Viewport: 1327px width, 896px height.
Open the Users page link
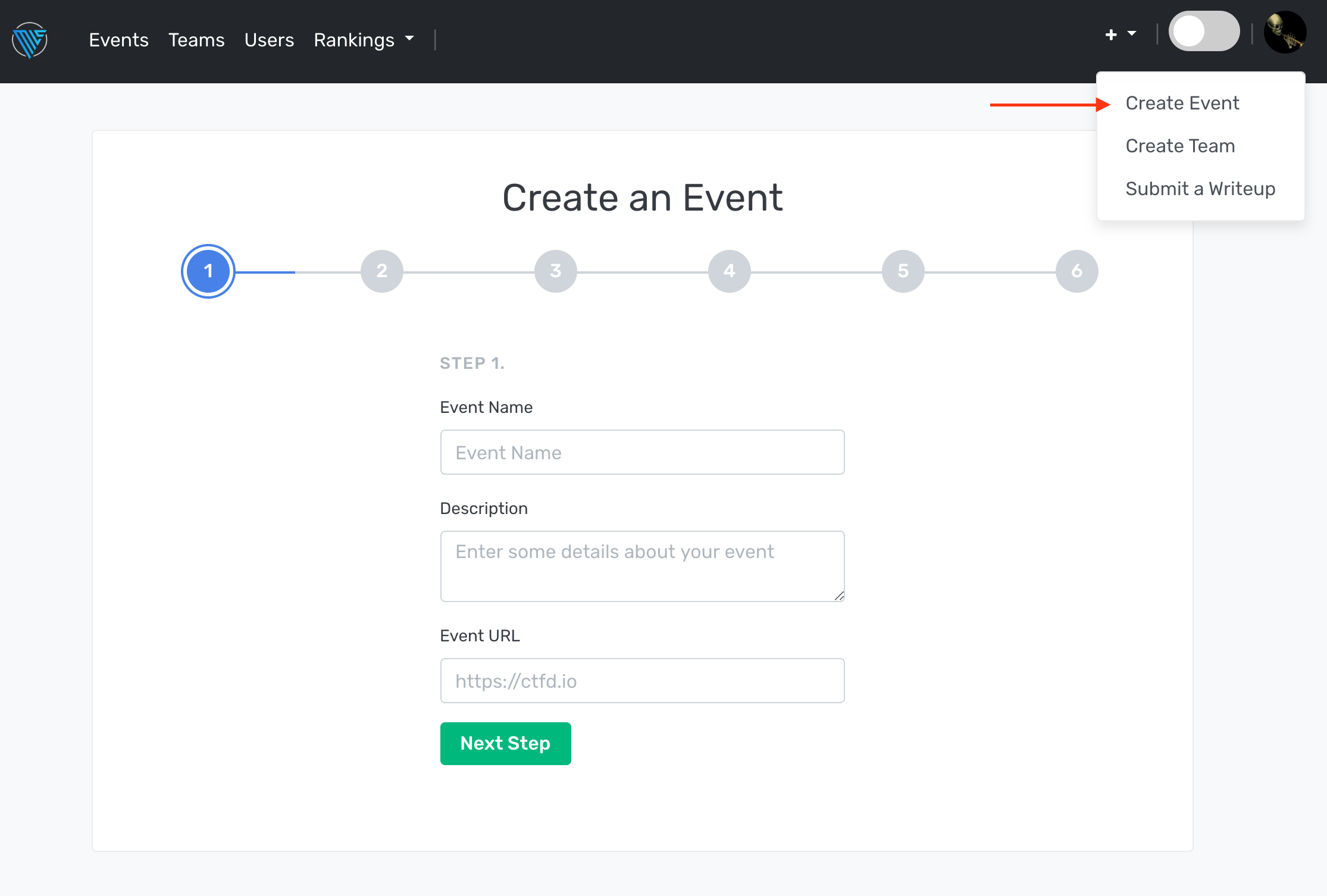click(269, 40)
